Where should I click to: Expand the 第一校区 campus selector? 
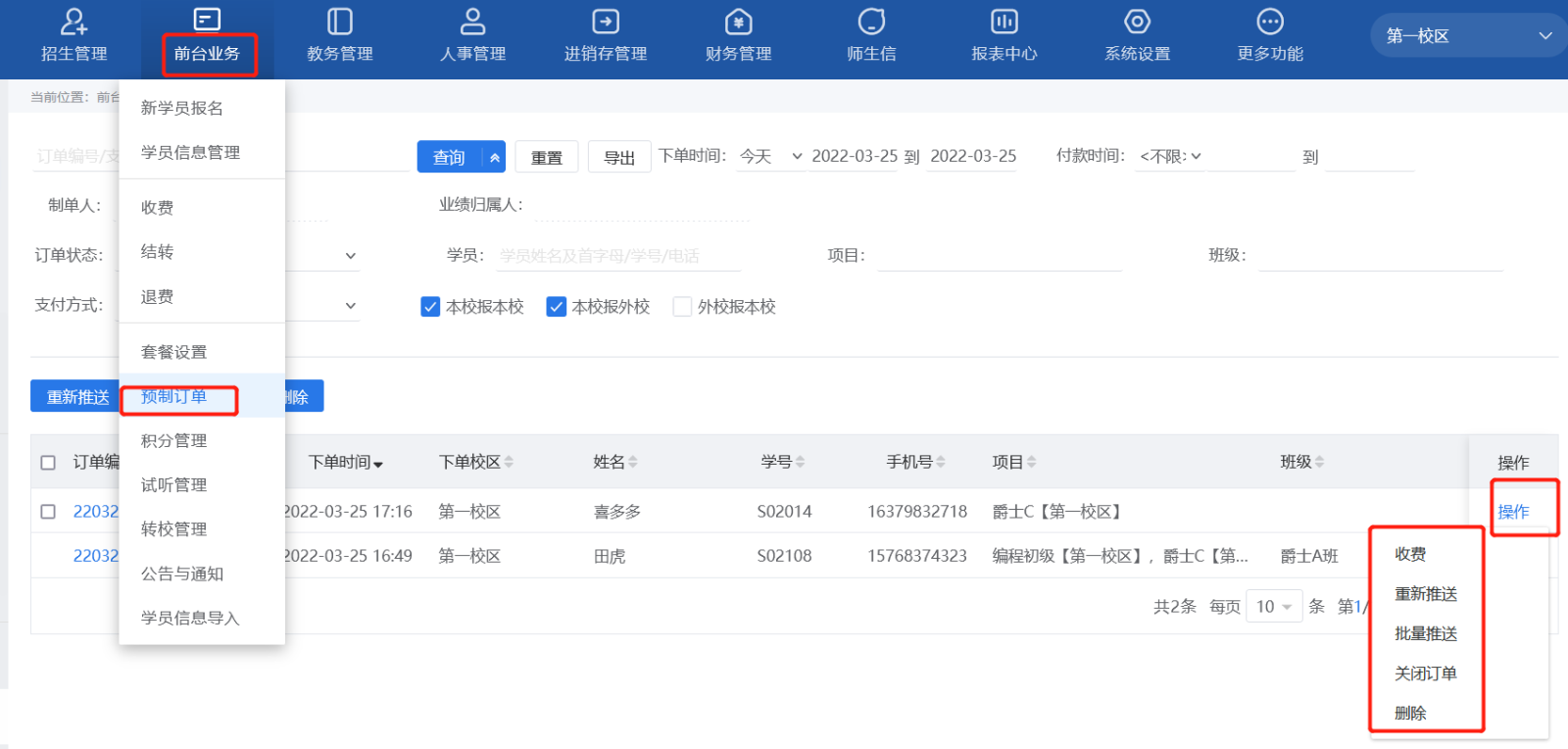tap(1468, 36)
